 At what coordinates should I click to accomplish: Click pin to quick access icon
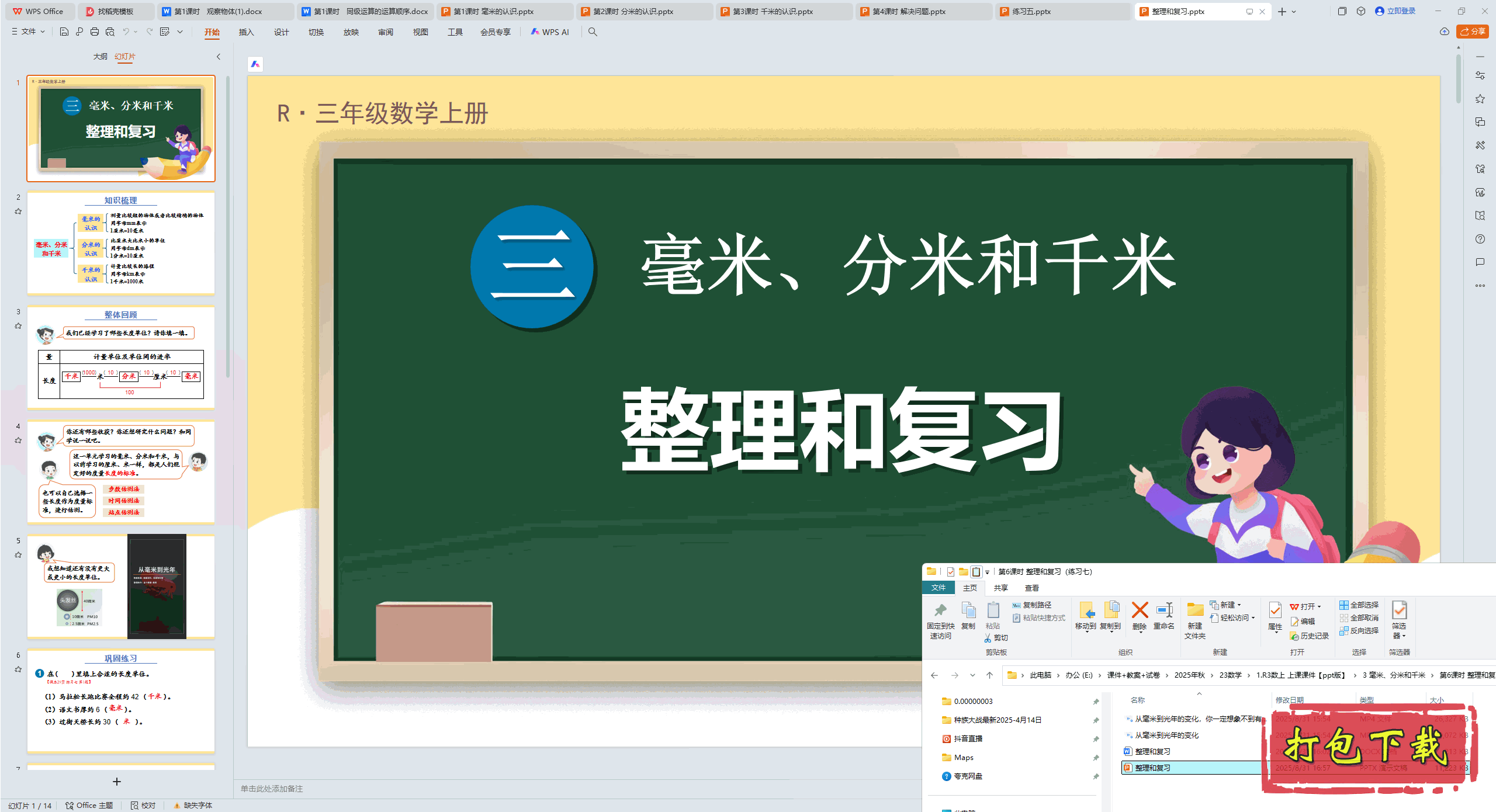coord(940,610)
